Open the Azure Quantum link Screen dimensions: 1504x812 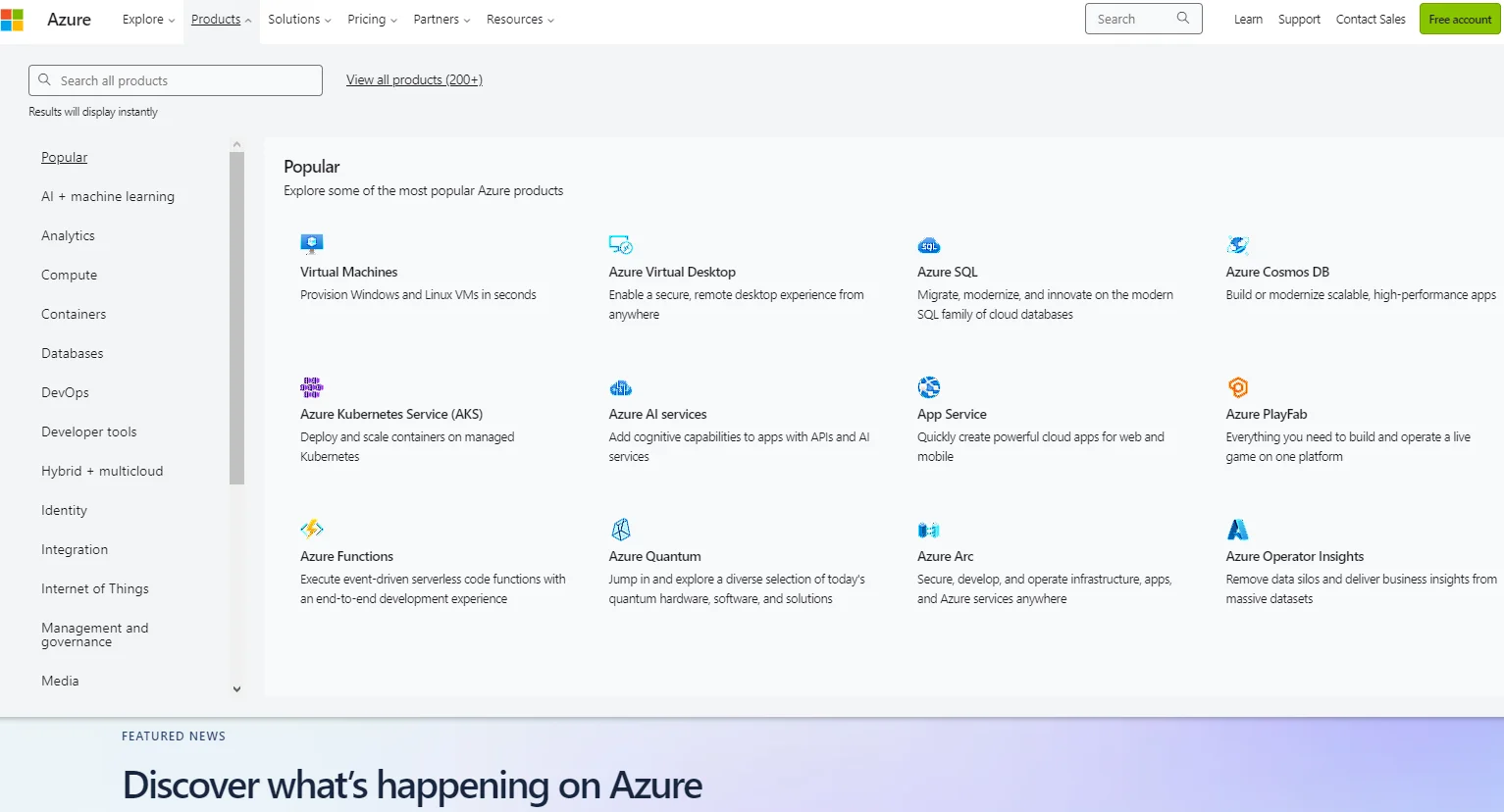pos(654,556)
